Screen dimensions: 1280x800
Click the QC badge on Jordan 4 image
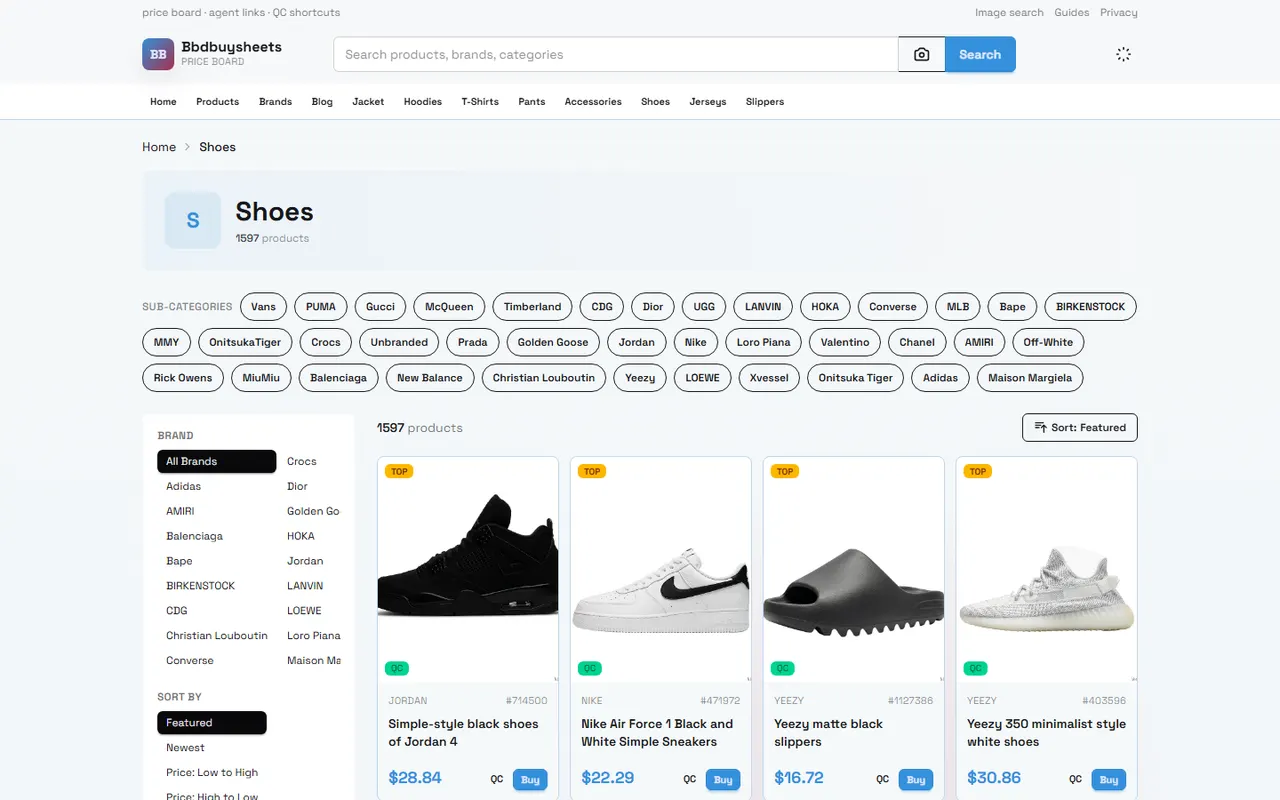(x=397, y=668)
